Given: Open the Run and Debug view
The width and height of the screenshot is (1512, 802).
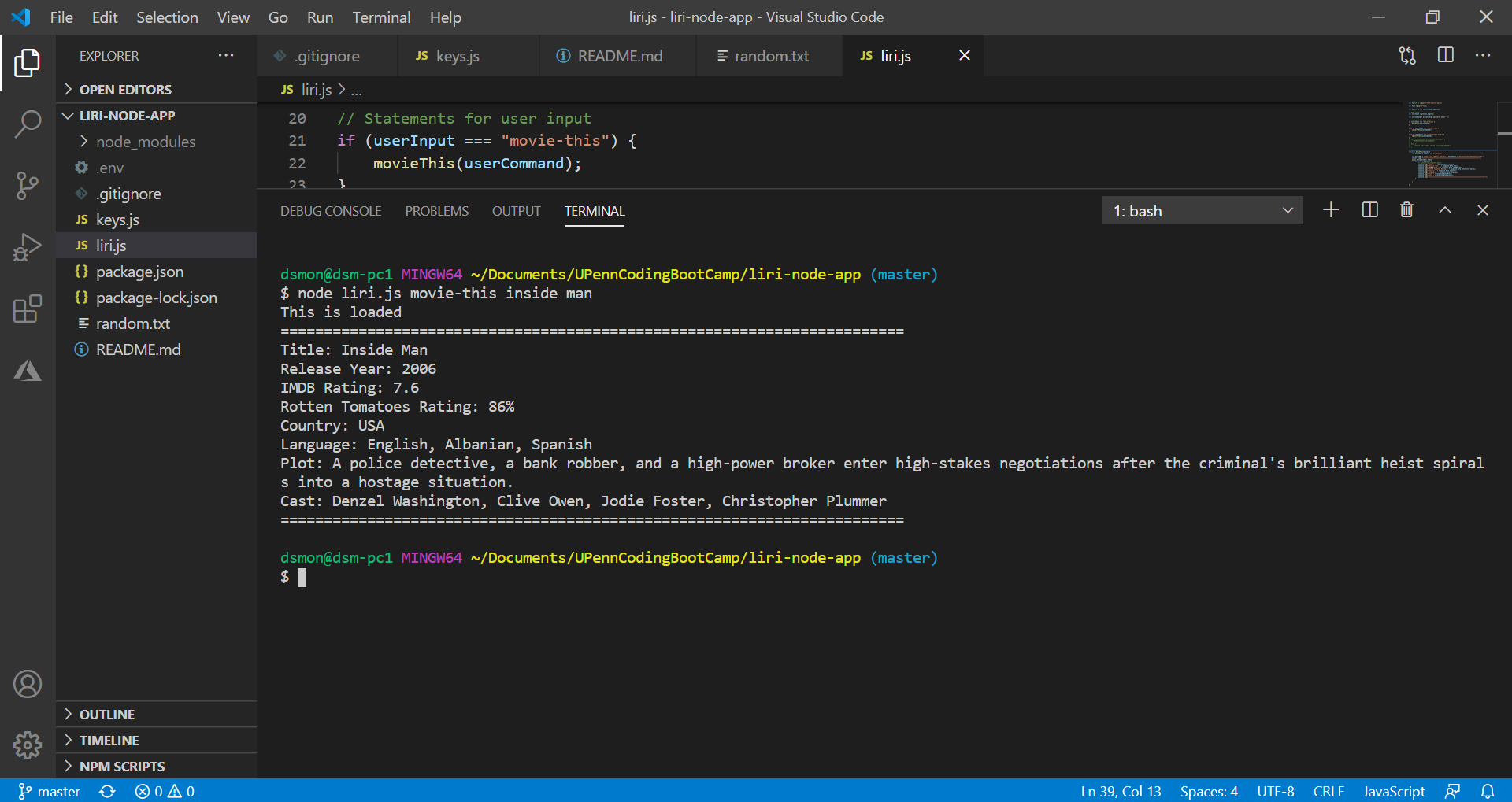Looking at the screenshot, I should click(x=28, y=247).
